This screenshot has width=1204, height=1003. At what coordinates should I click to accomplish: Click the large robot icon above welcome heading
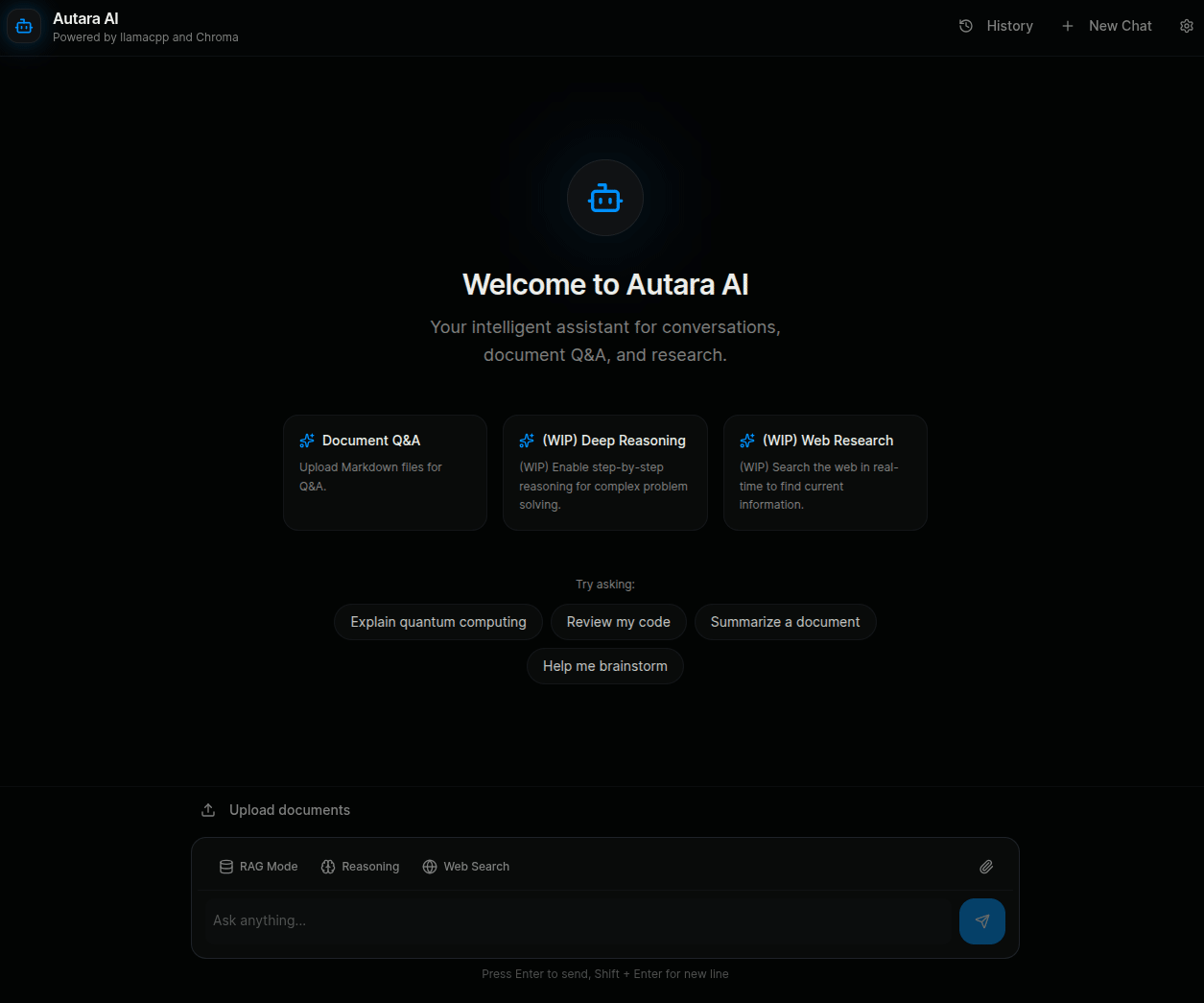coord(605,199)
